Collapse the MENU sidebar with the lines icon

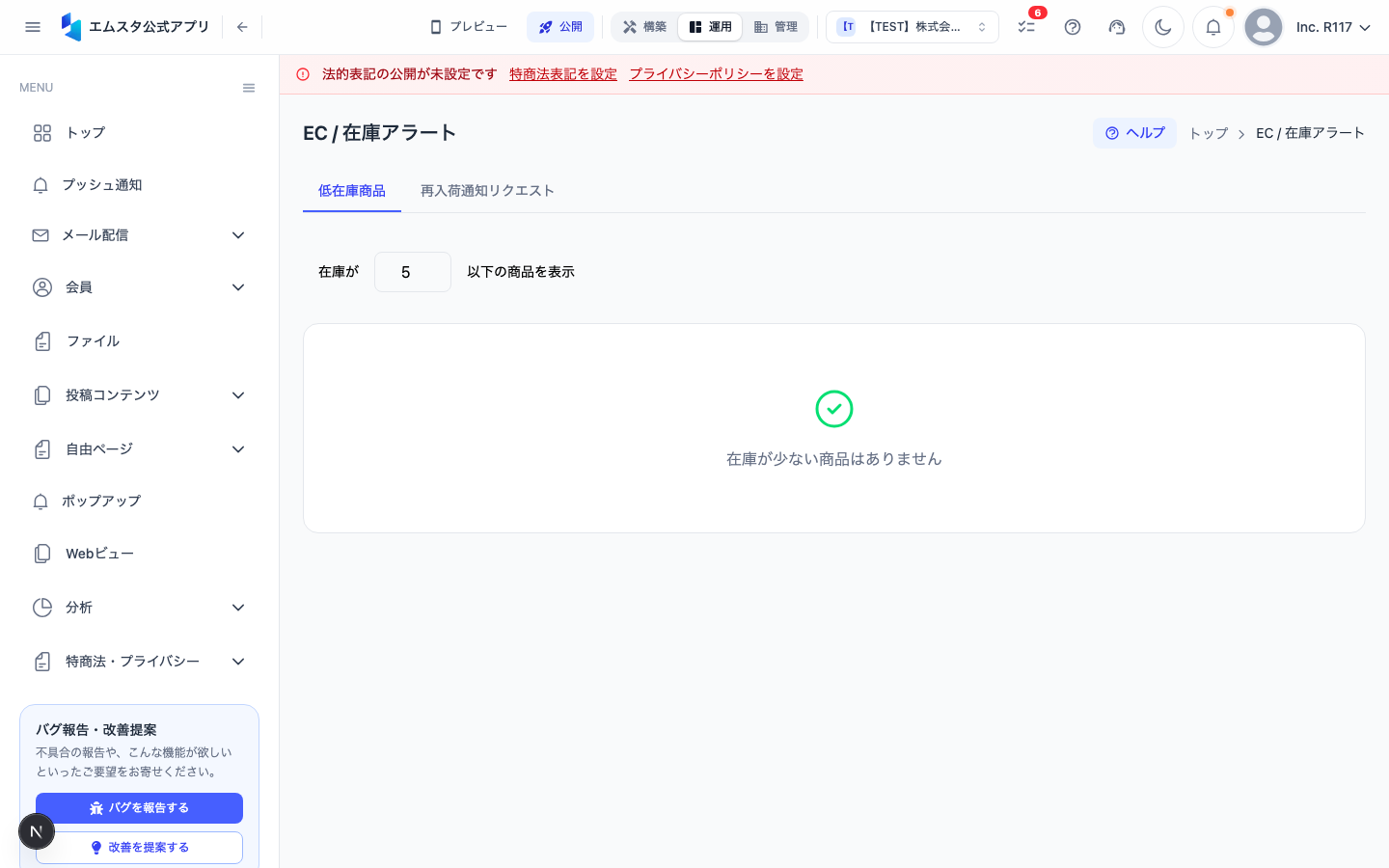tap(249, 88)
